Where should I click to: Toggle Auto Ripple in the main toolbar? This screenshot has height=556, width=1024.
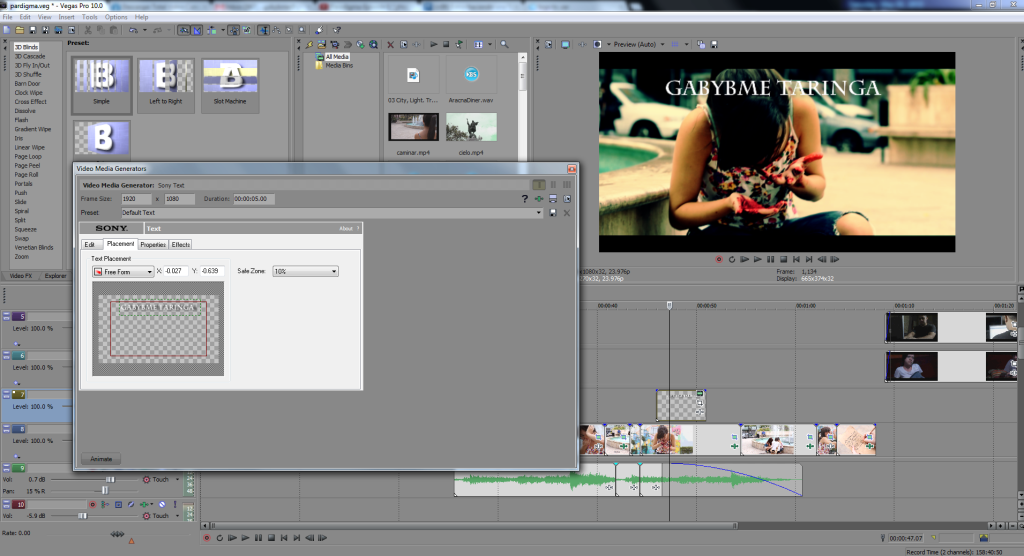point(211,30)
